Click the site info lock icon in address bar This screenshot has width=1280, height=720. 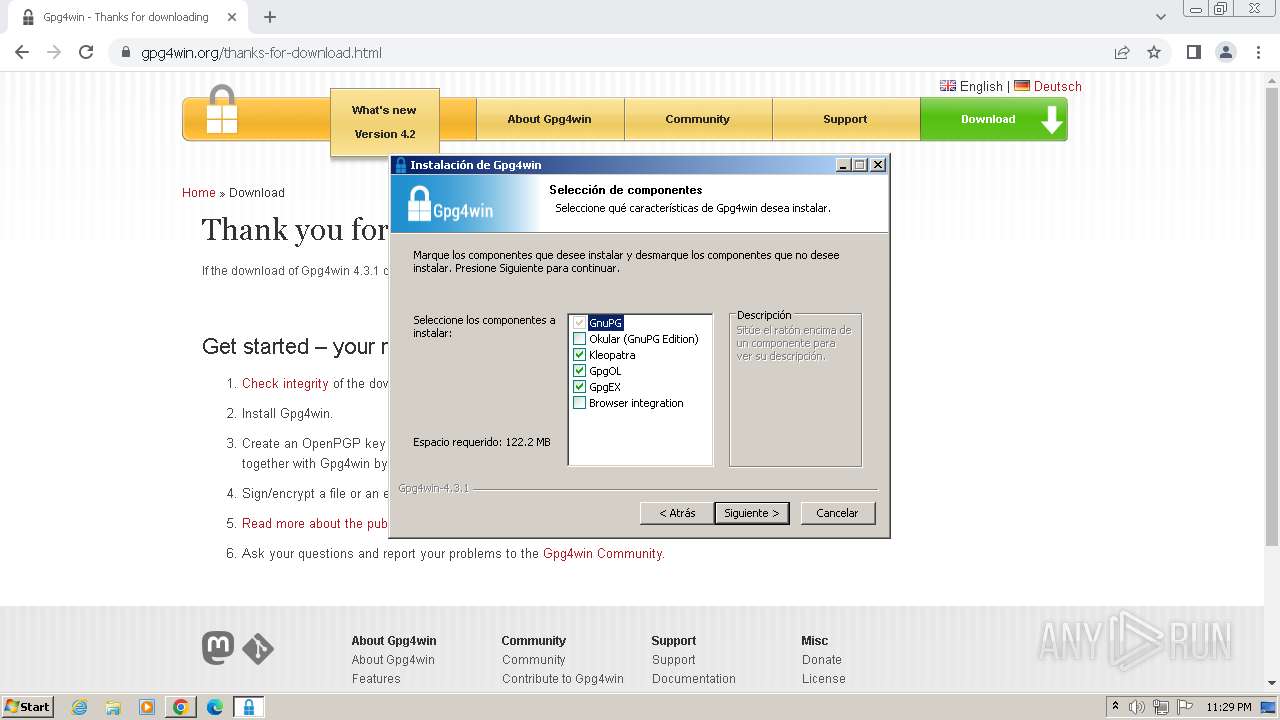124,53
